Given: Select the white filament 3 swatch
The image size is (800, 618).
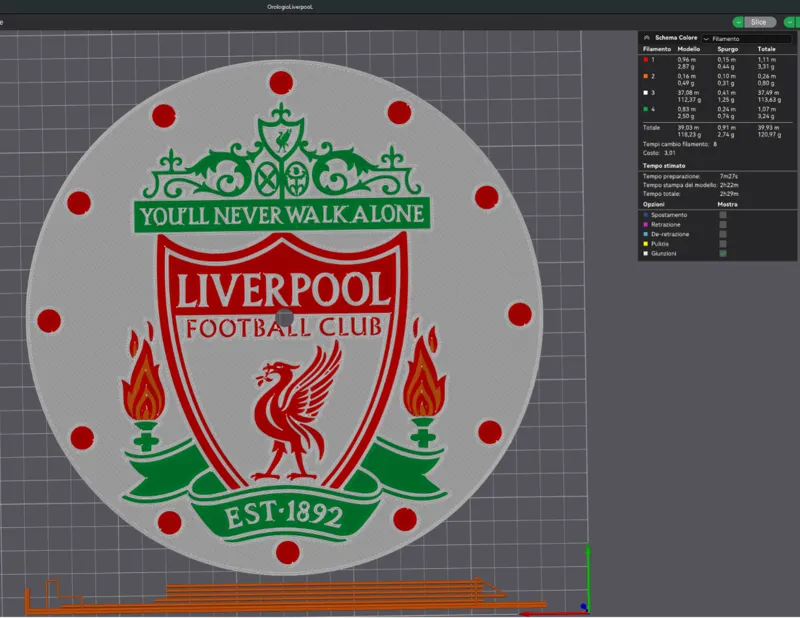Looking at the screenshot, I should (x=646, y=92).
